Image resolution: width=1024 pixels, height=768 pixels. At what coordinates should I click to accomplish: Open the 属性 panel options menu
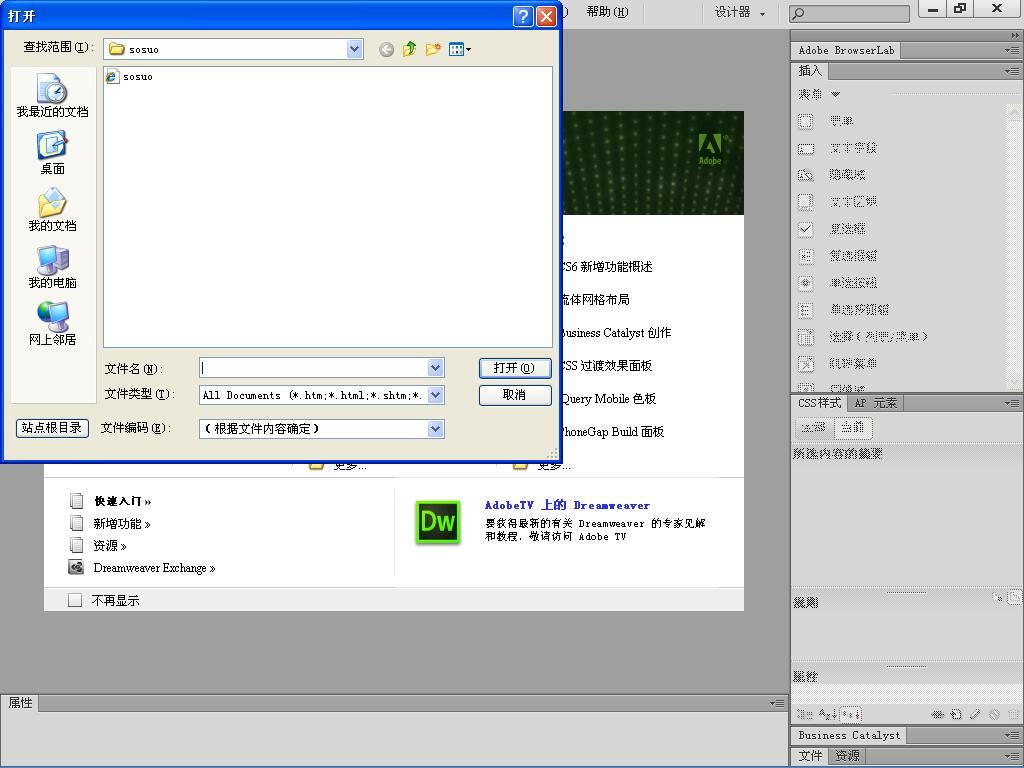[777, 703]
